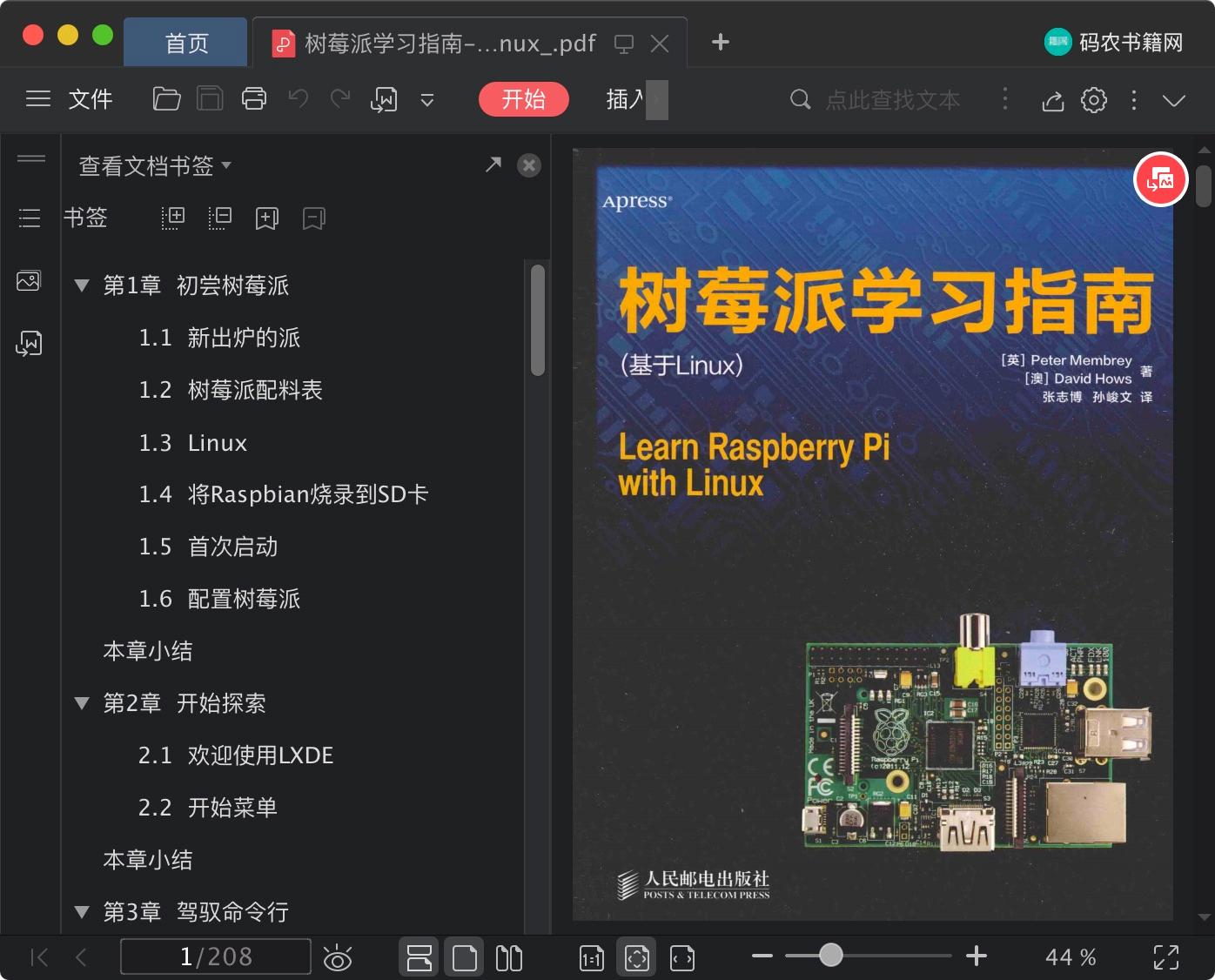
Task: Go to bookmark 1.5 首次启动
Action: click(208, 547)
